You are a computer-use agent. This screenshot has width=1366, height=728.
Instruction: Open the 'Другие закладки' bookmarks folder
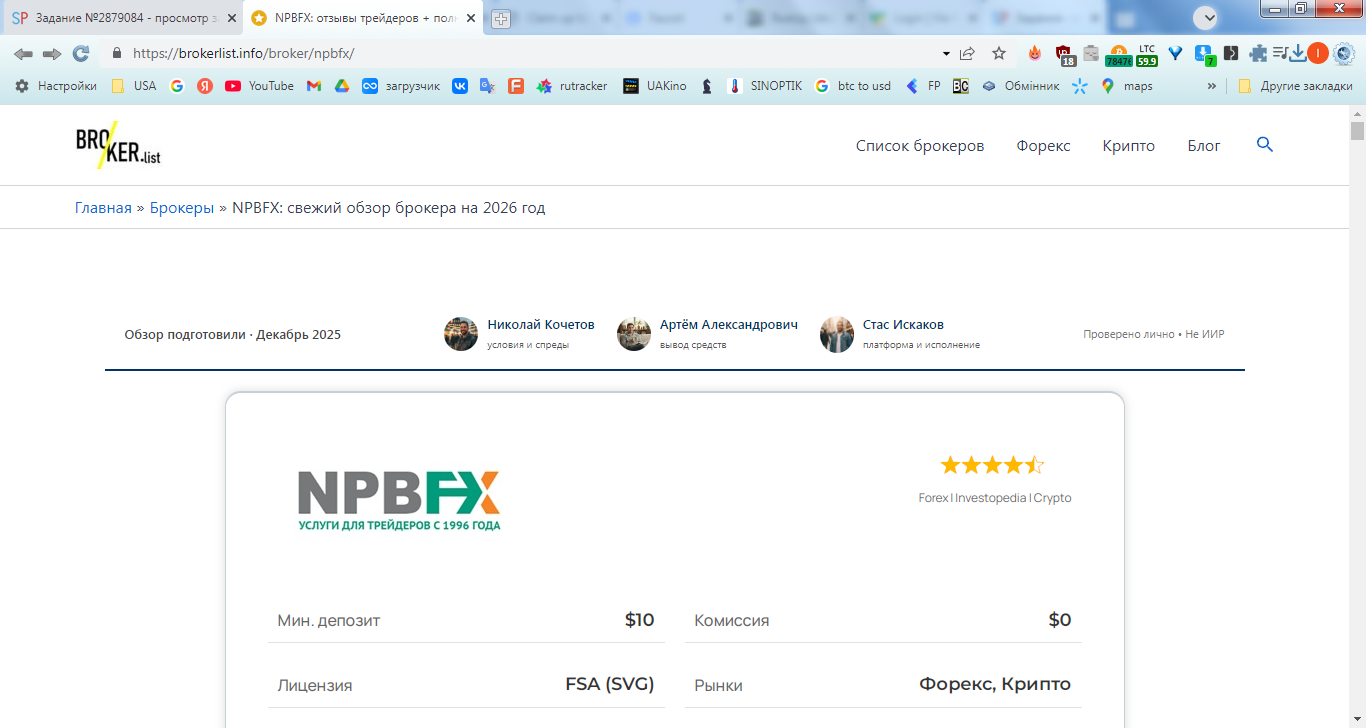1296,86
